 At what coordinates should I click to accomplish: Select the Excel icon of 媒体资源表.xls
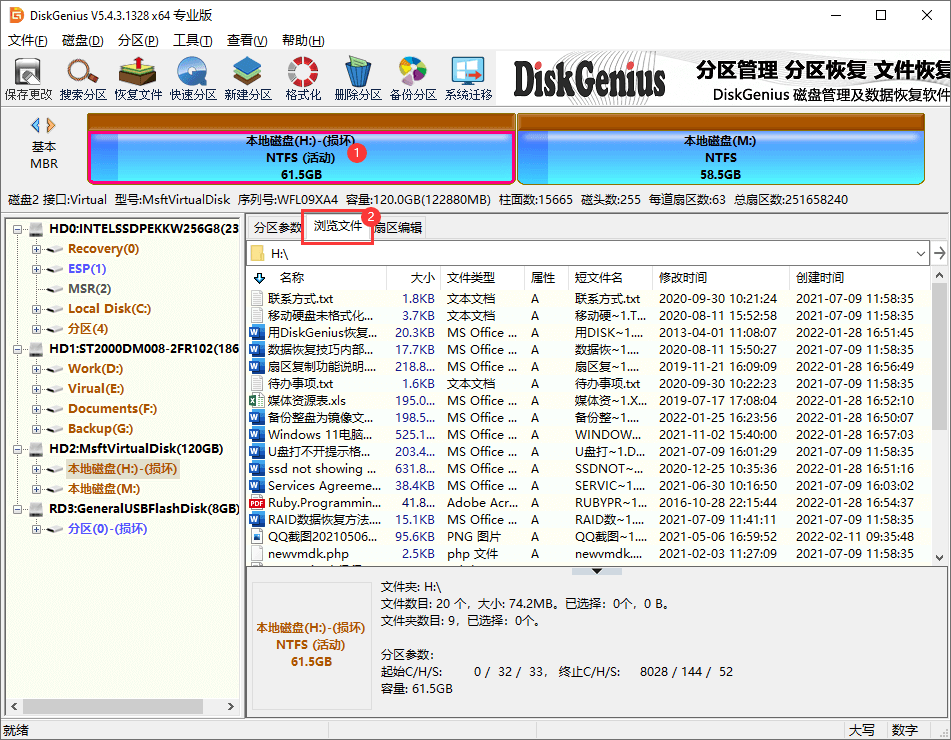[257, 400]
